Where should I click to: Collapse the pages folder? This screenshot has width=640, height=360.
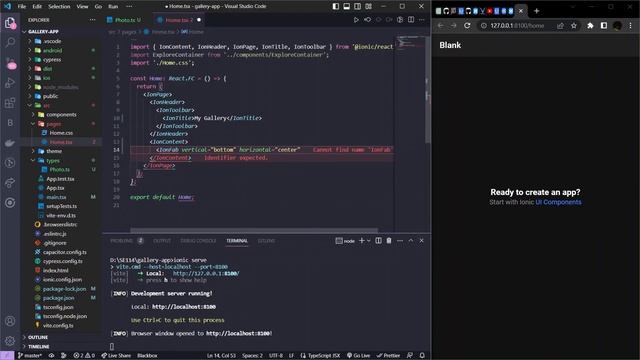point(53,124)
